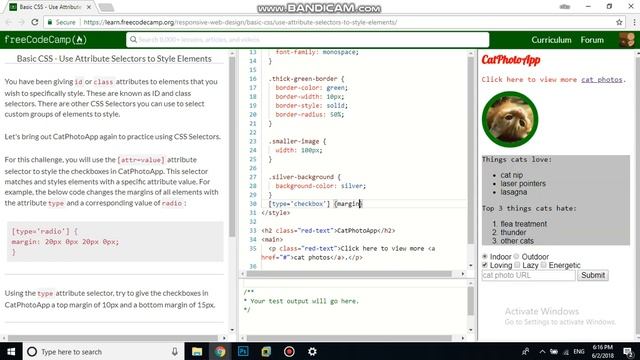Click the [type='radio'] example code block
This screenshot has height=360, width=640.
(x=115, y=242)
